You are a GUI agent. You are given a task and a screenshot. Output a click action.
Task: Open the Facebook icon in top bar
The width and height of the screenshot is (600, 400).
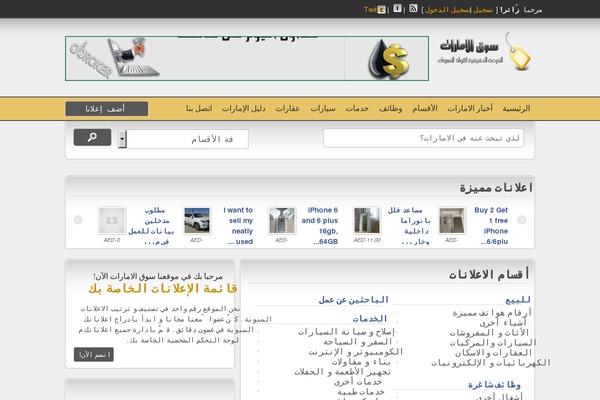point(398,8)
